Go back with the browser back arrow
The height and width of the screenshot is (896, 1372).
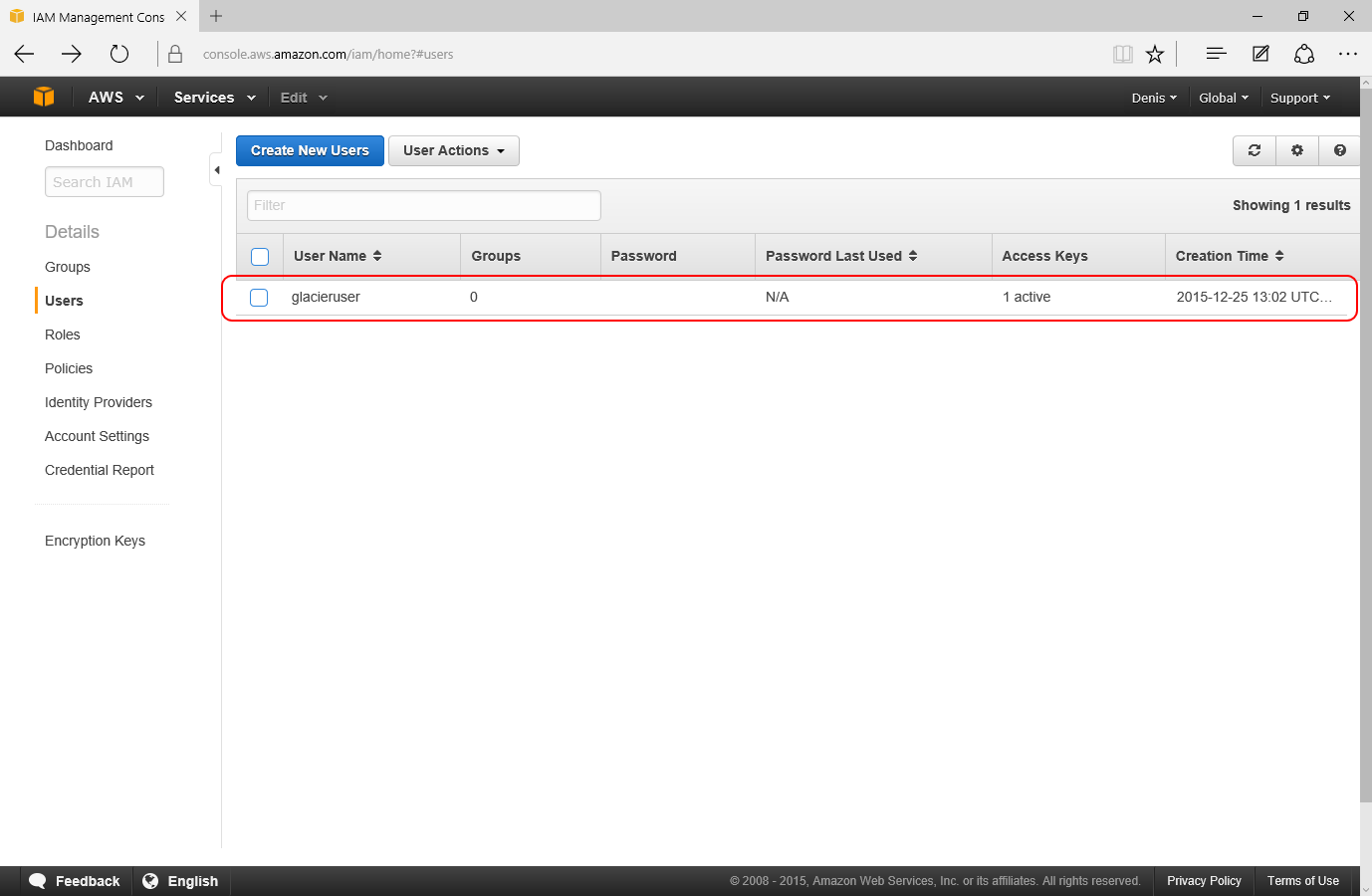(x=25, y=54)
